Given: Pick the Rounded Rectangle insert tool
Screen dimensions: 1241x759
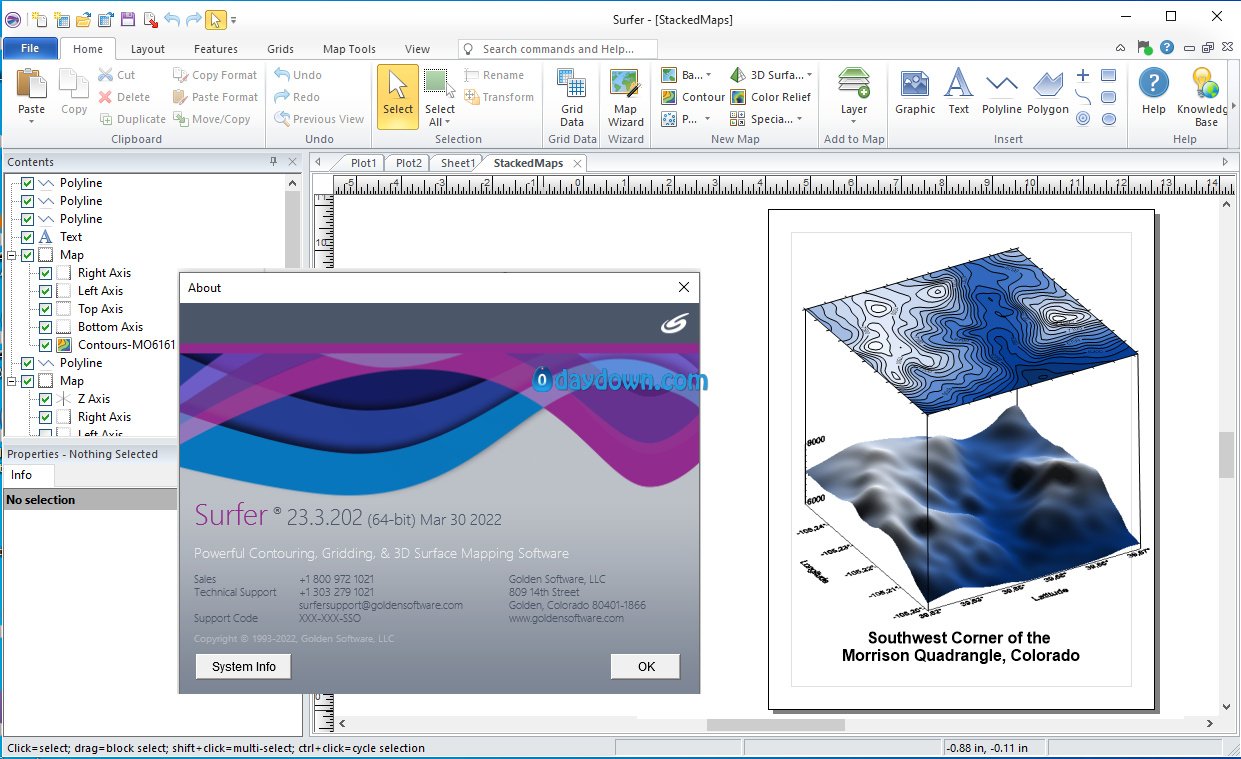Looking at the screenshot, I should click(x=1109, y=97).
